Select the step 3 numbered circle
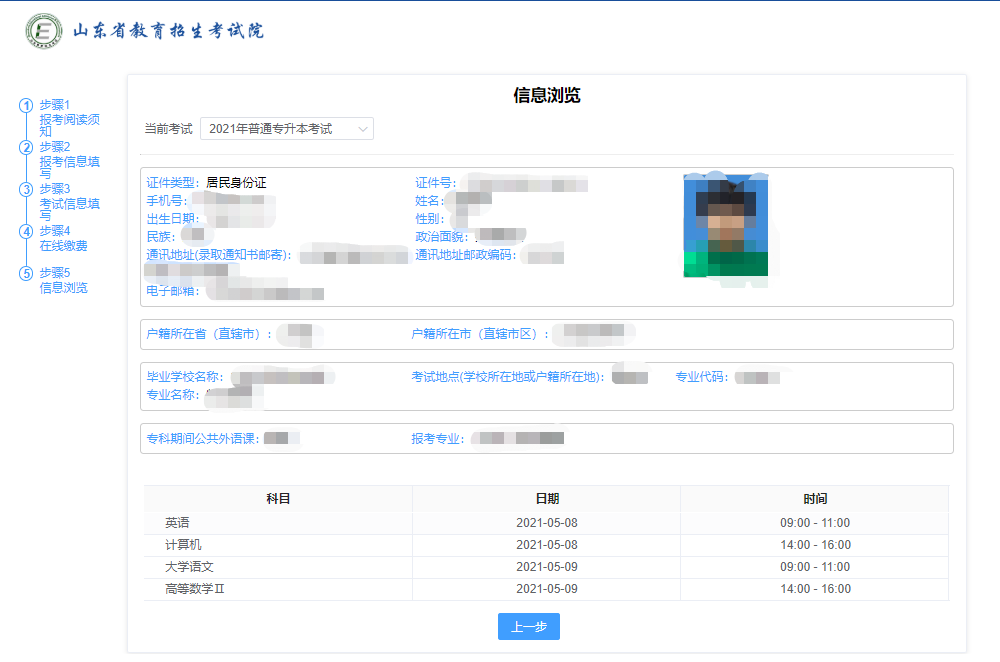The width and height of the screenshot is (1000, 662). click(26, 189)
